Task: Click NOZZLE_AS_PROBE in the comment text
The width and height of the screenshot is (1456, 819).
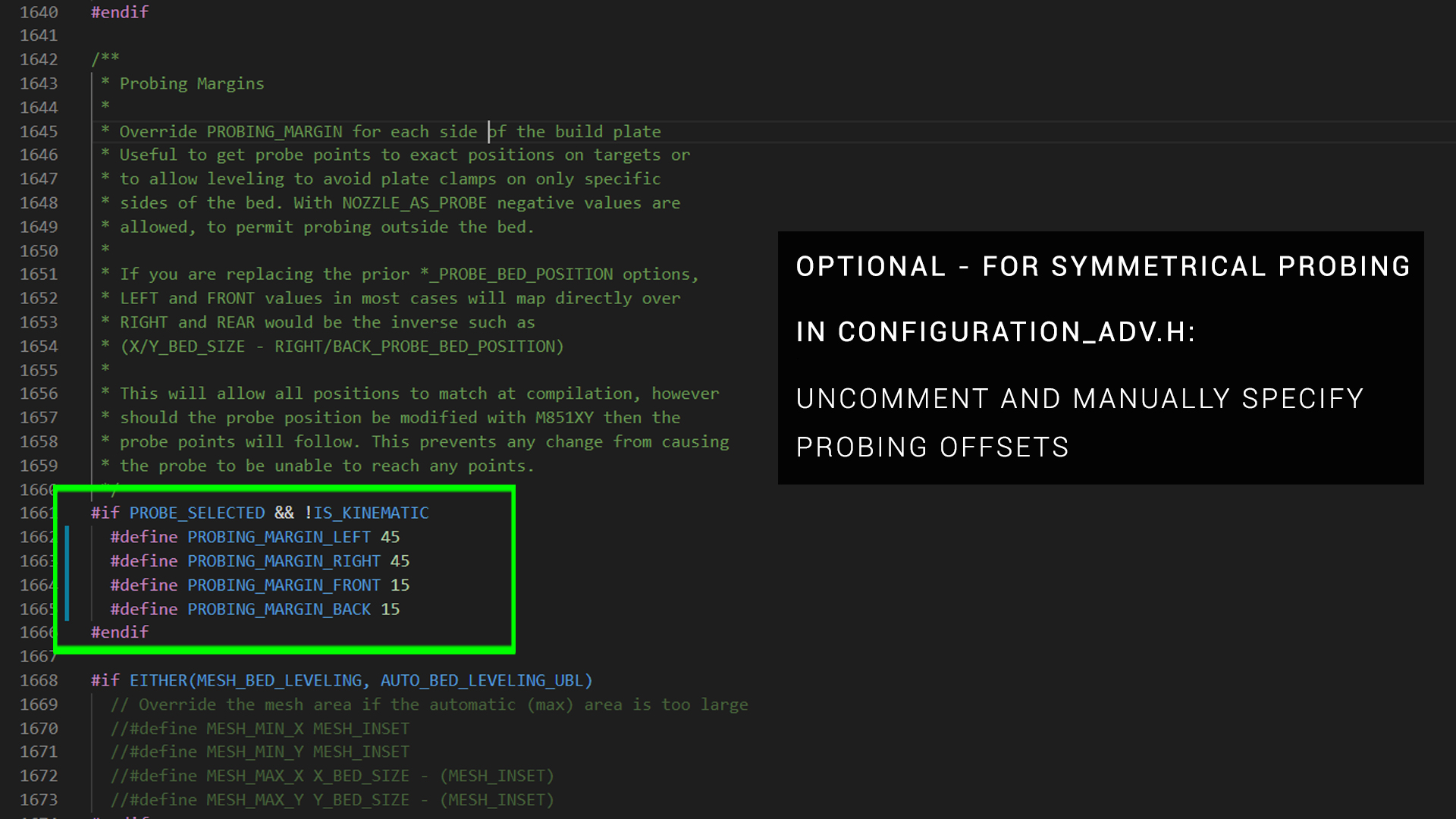Action: click(413, 203)
